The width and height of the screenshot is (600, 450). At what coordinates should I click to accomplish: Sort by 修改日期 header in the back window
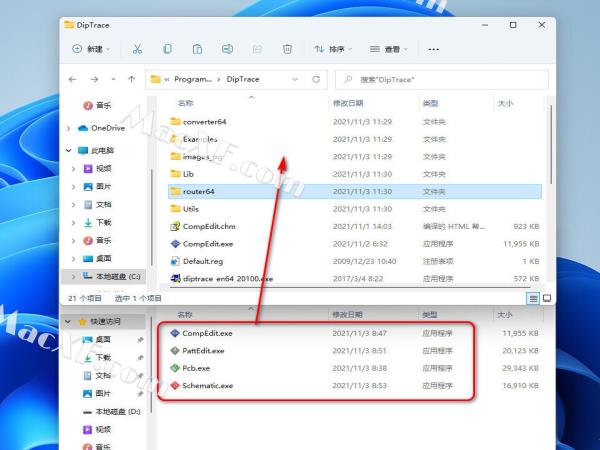coord(347,315)
